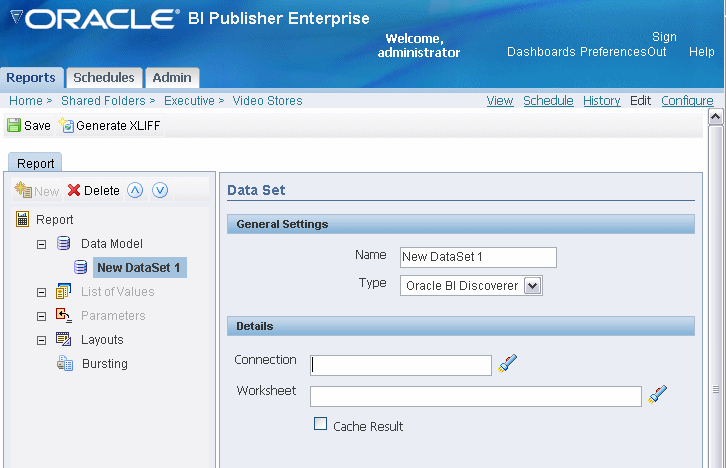The height and width of the screenshot is (468, 726).
Task: Click the New DataSet 1 database icon
Action: [81, 267]
